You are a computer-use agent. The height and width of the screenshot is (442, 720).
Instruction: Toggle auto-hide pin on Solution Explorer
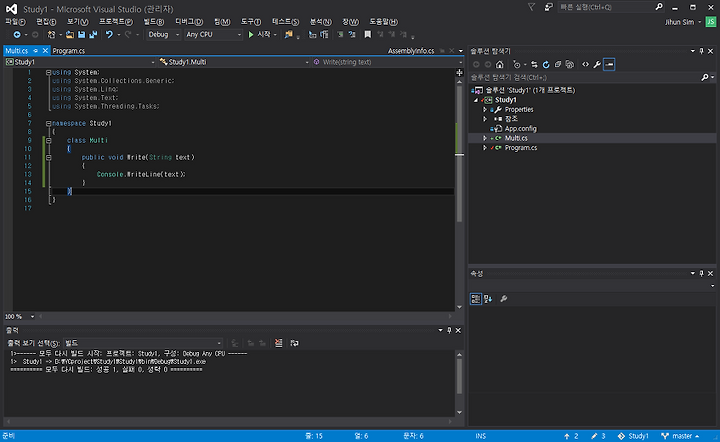[701, 51]
